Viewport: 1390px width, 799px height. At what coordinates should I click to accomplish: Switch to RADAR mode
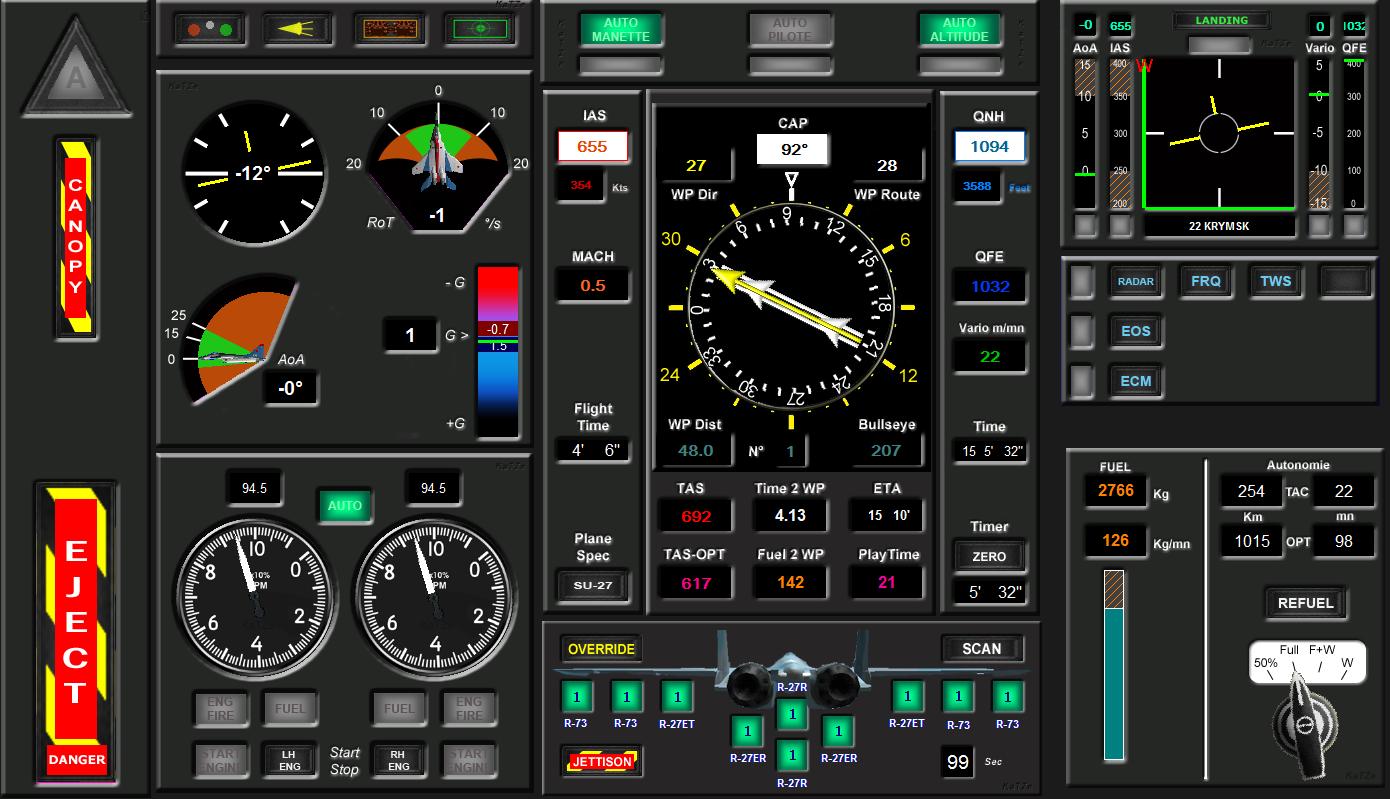click(x=1135, y=282)
